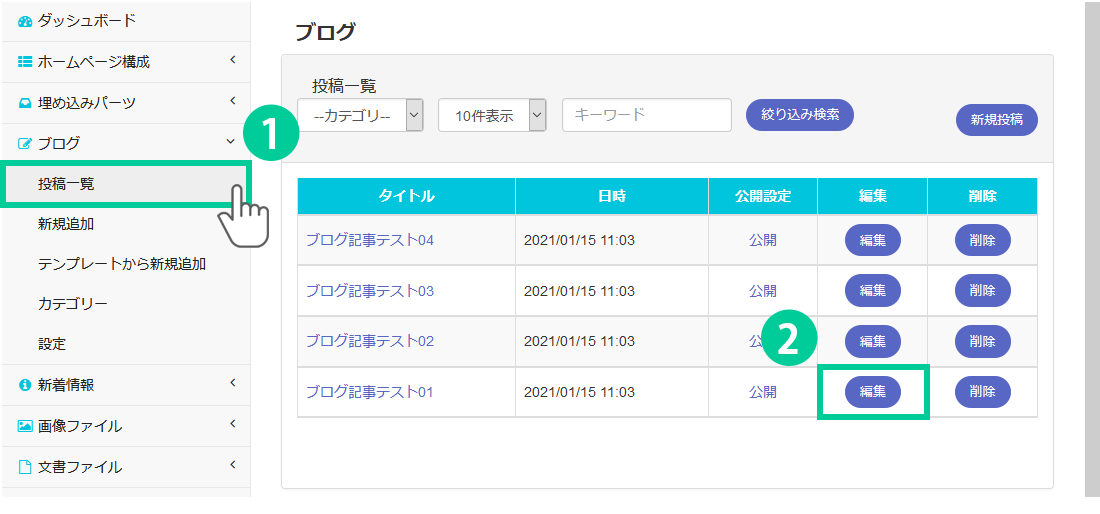Screen dimensions: 1100x514
Task: Click the 画像ファイル picture icon
Action: (26, 426)
